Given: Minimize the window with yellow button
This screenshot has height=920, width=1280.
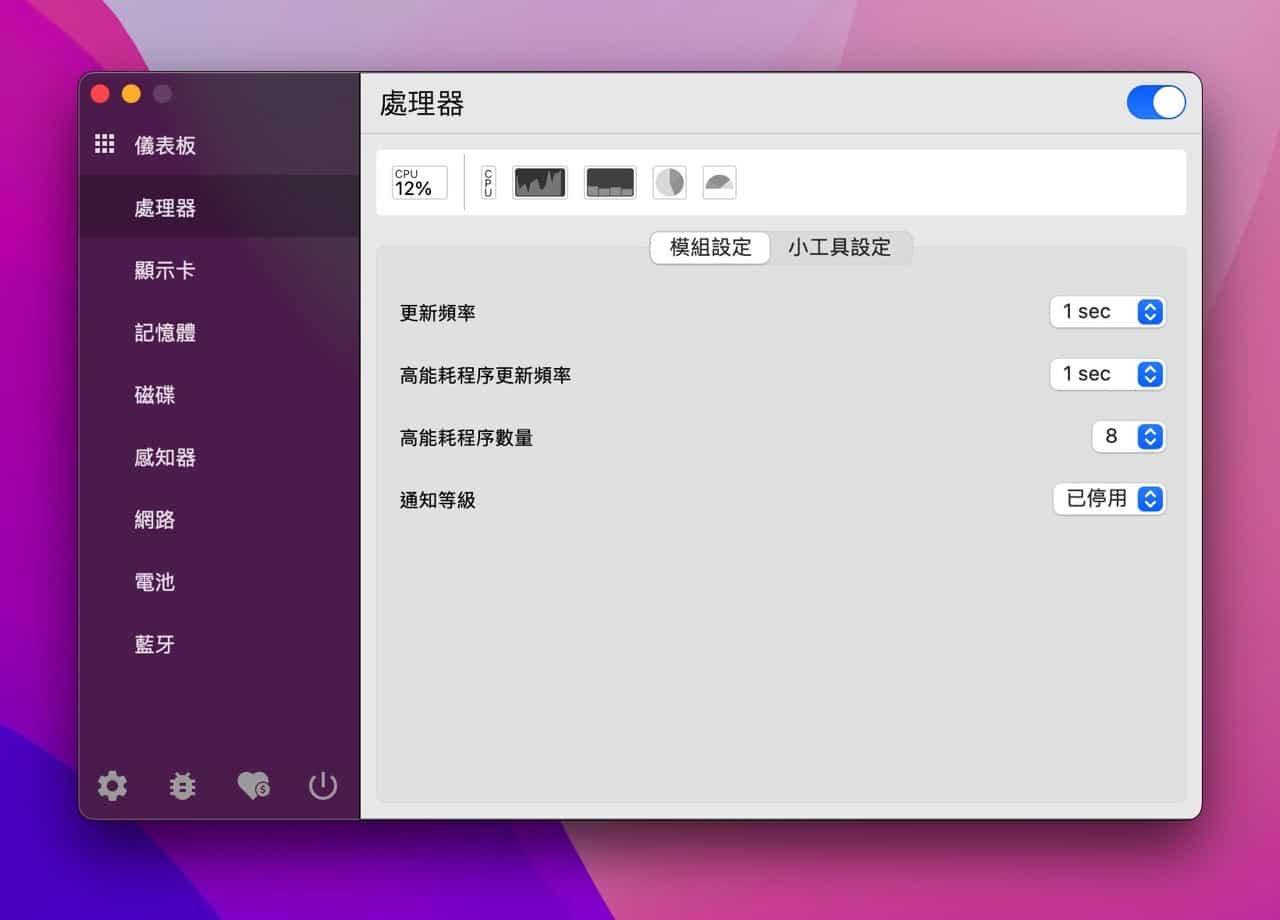Looking at the screenshot, I should (131, 94).
